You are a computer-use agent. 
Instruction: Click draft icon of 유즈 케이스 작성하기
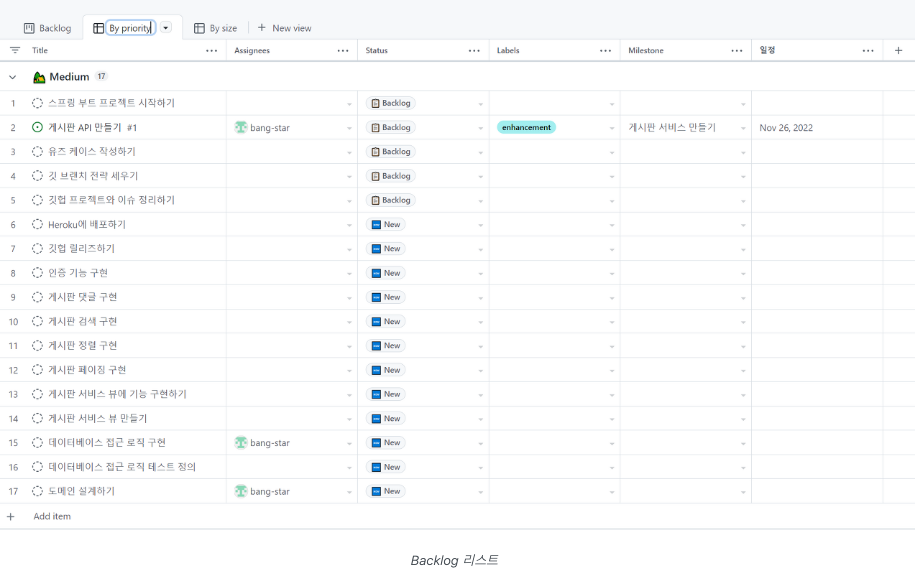37,152
